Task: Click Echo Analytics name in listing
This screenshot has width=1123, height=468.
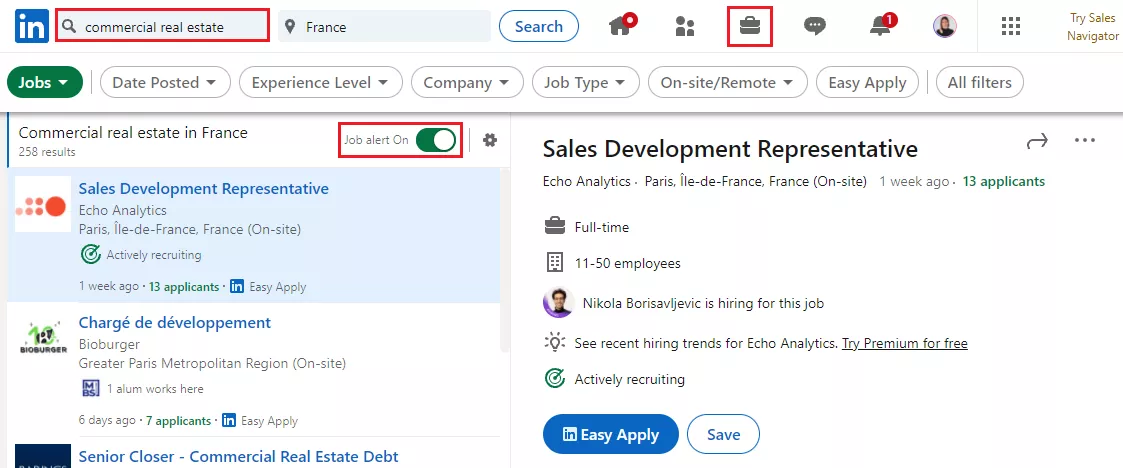Action: [x=122, y=211]
